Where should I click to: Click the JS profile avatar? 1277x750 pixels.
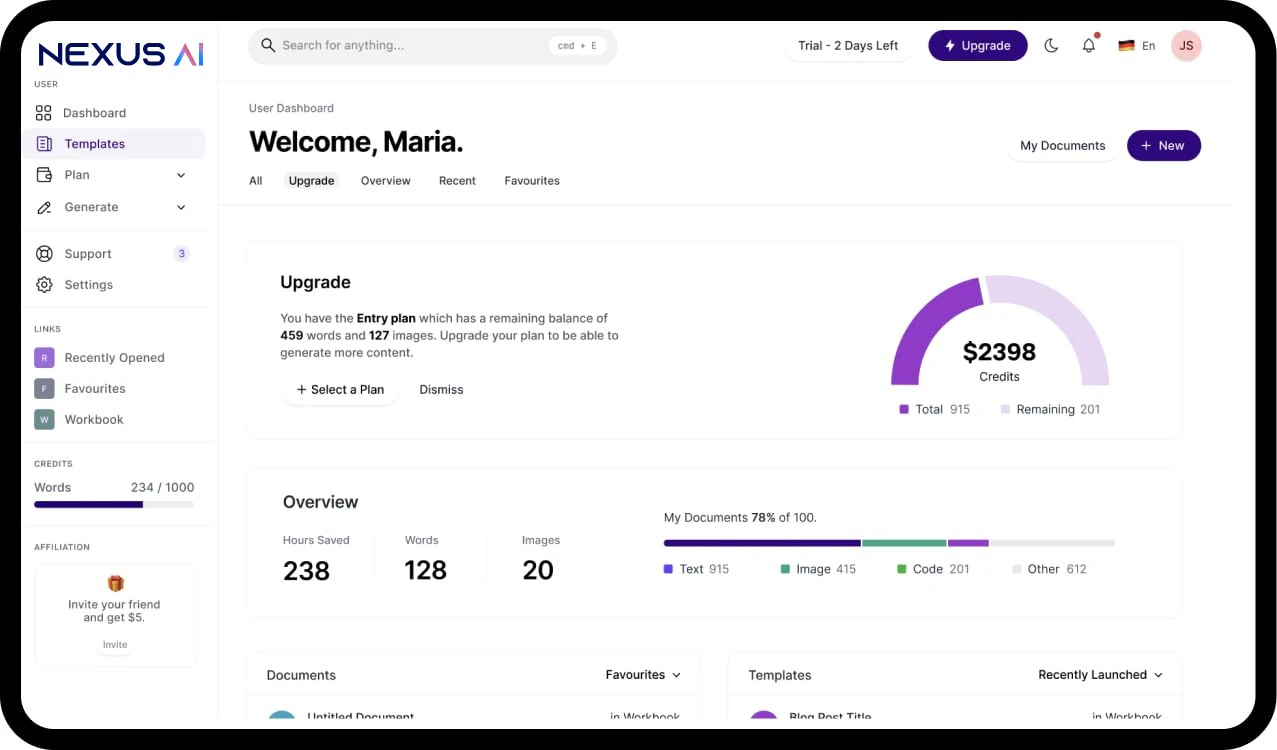pos(1186,45)
